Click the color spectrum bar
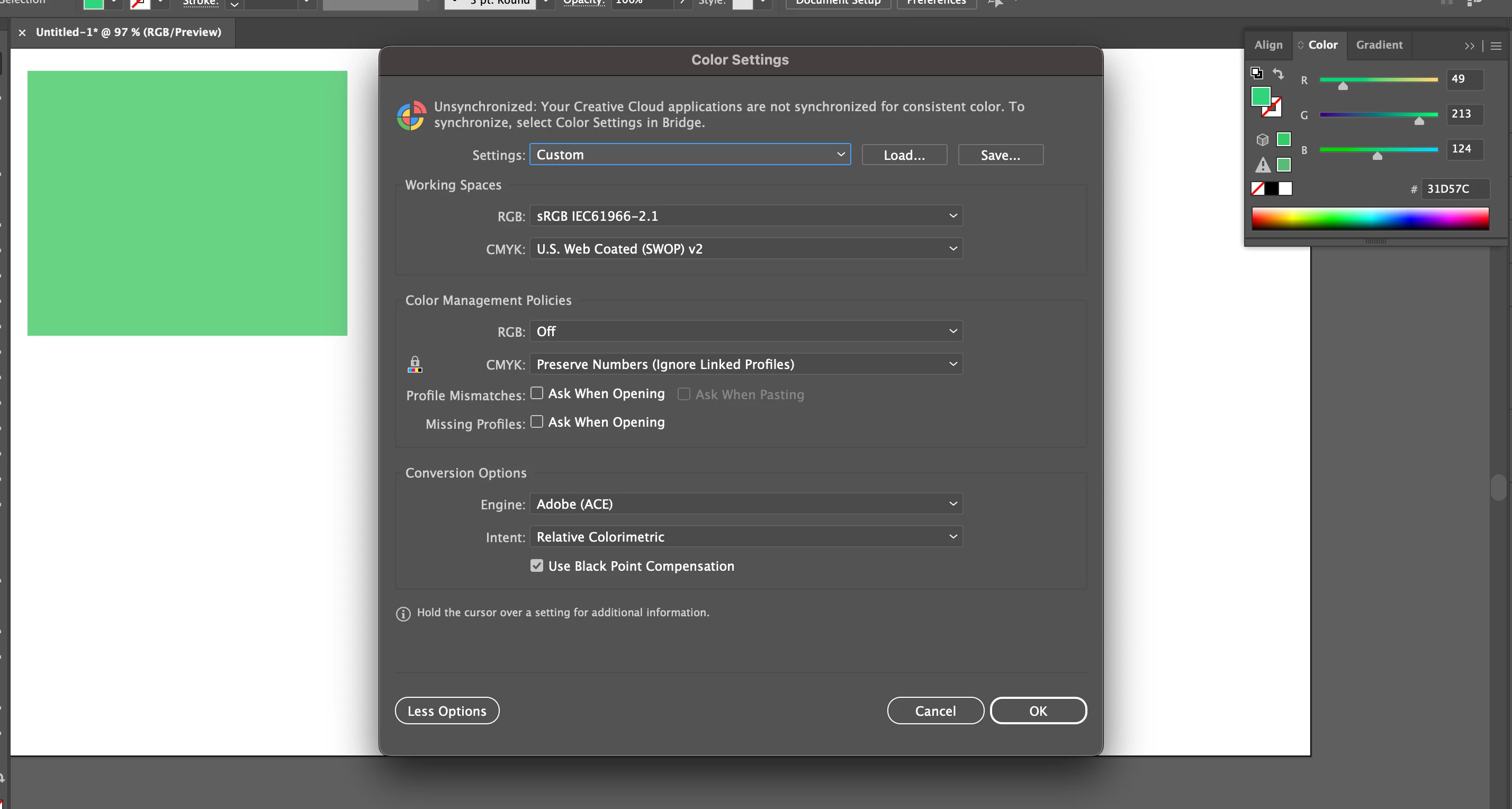The height and width of the screenshot is (809, 1512). 1370,218
